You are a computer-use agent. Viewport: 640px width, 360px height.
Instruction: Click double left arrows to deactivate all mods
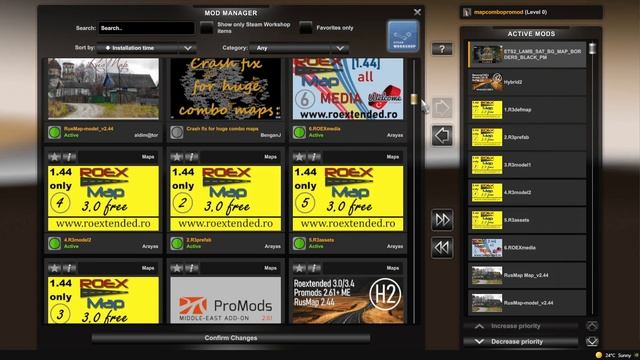[442, 247]
